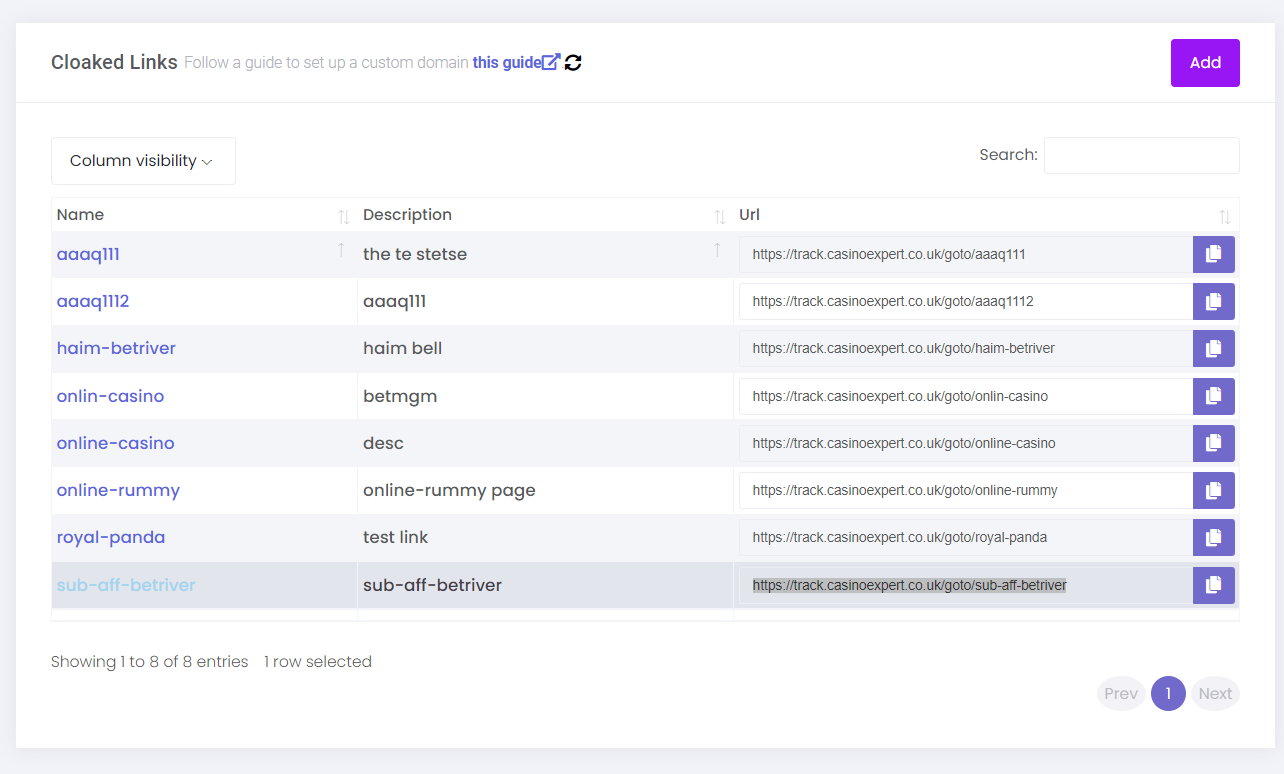Open the aaaq1112 link name

pyautogui.click(x=93, y=301)
